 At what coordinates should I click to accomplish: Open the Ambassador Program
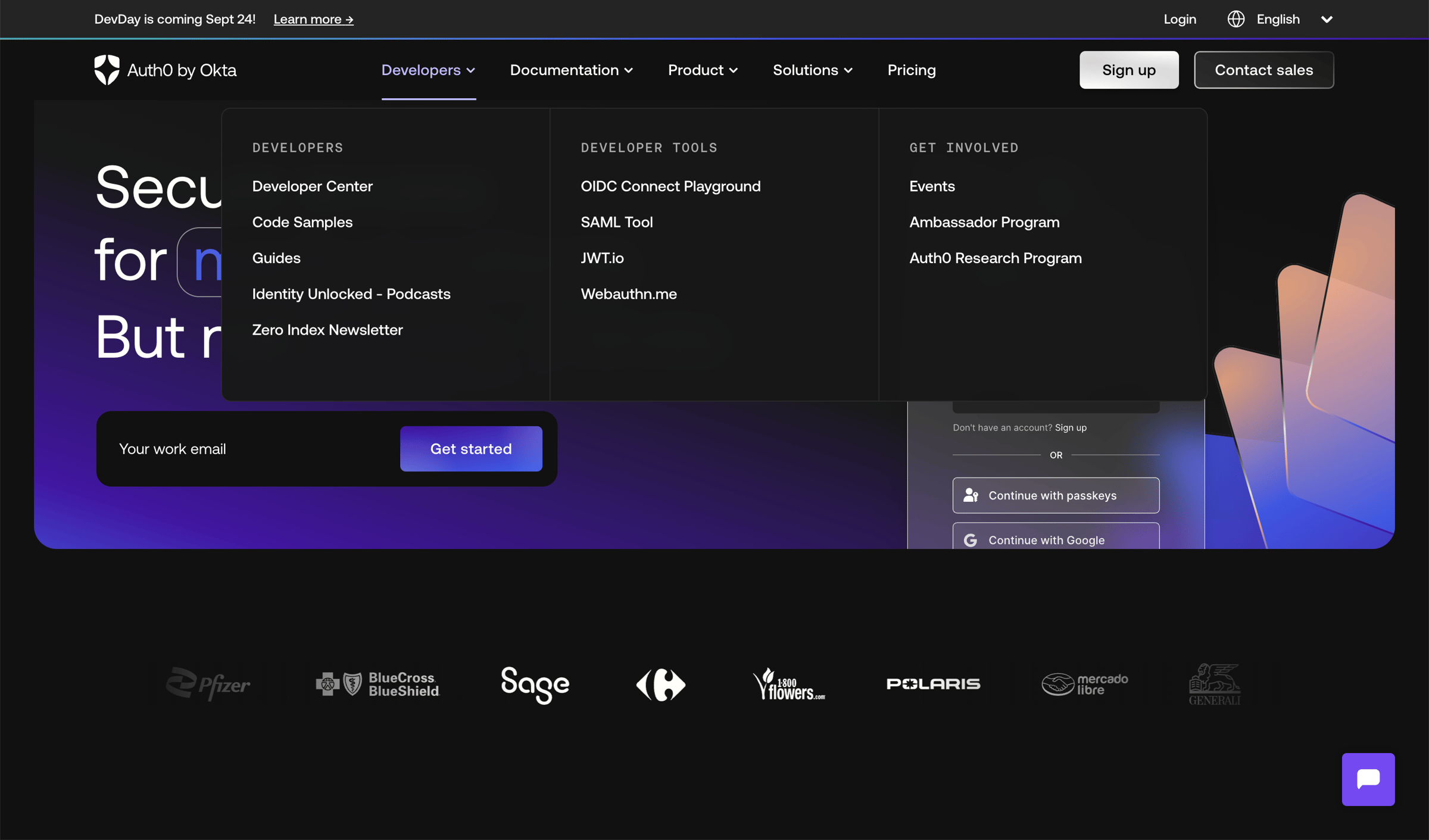[x=984, y=222]
